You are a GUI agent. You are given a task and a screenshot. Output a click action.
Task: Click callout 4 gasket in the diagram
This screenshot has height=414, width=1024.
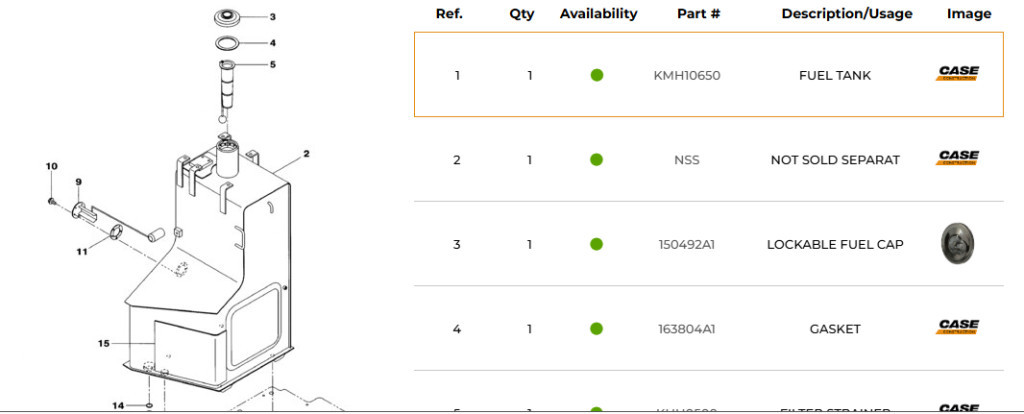click(x=272, y=43)
